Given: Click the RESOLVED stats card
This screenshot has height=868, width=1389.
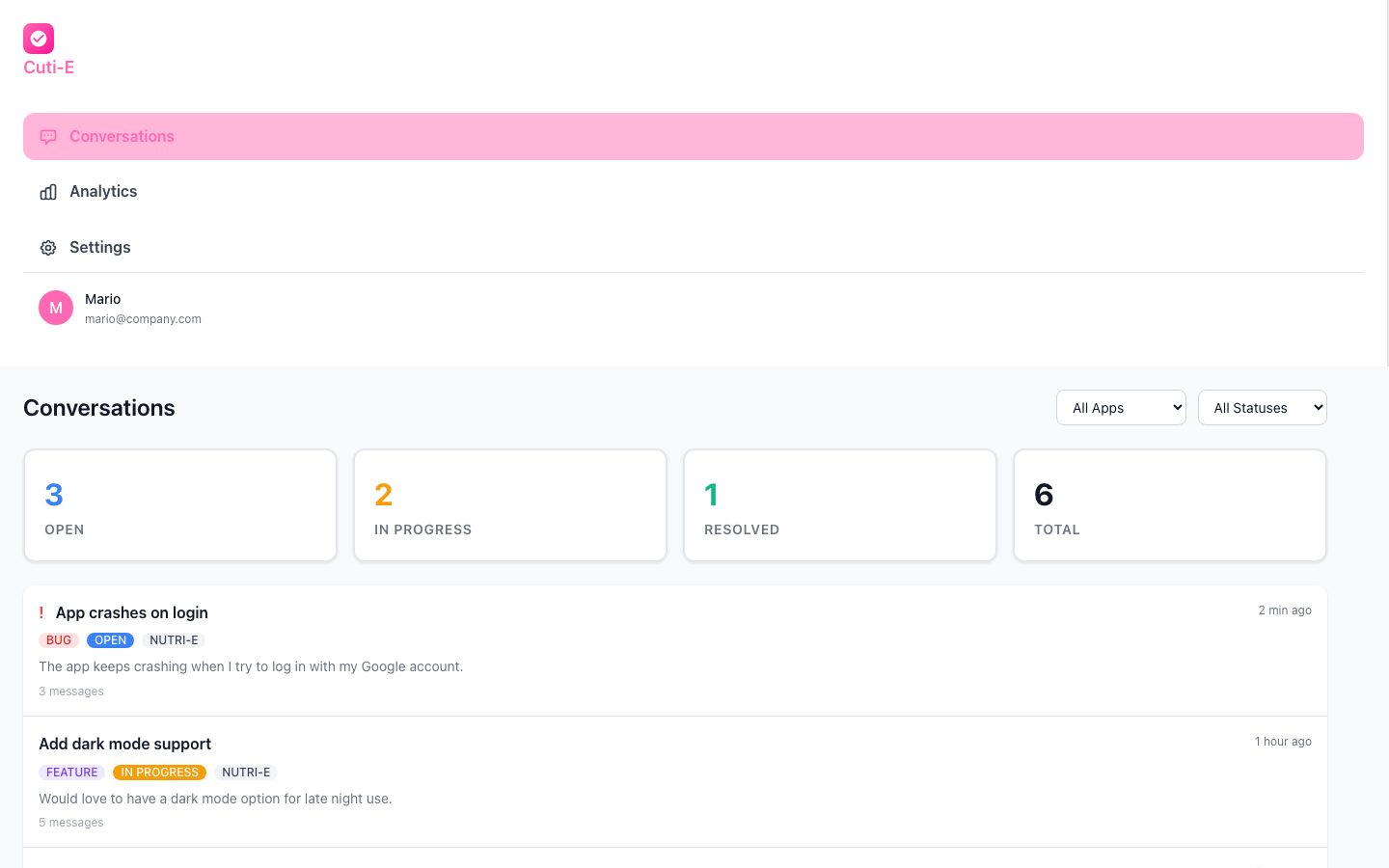Looking at the screenshot, I should click(x=839, y=504).
